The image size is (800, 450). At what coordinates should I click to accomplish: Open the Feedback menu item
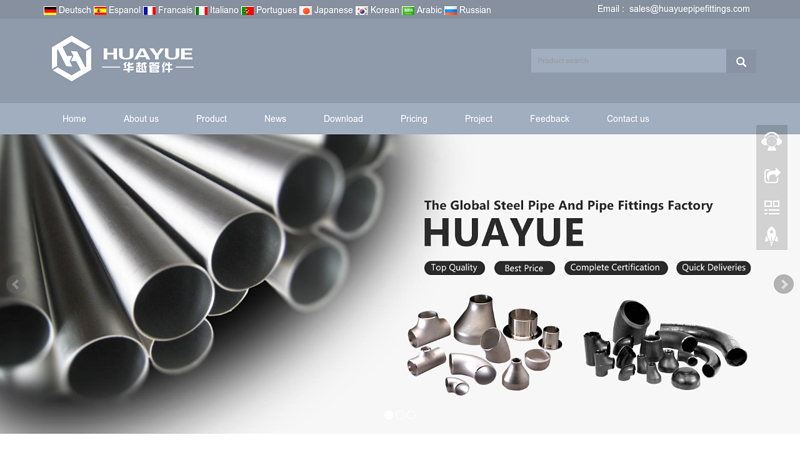(x=549, y=119)
